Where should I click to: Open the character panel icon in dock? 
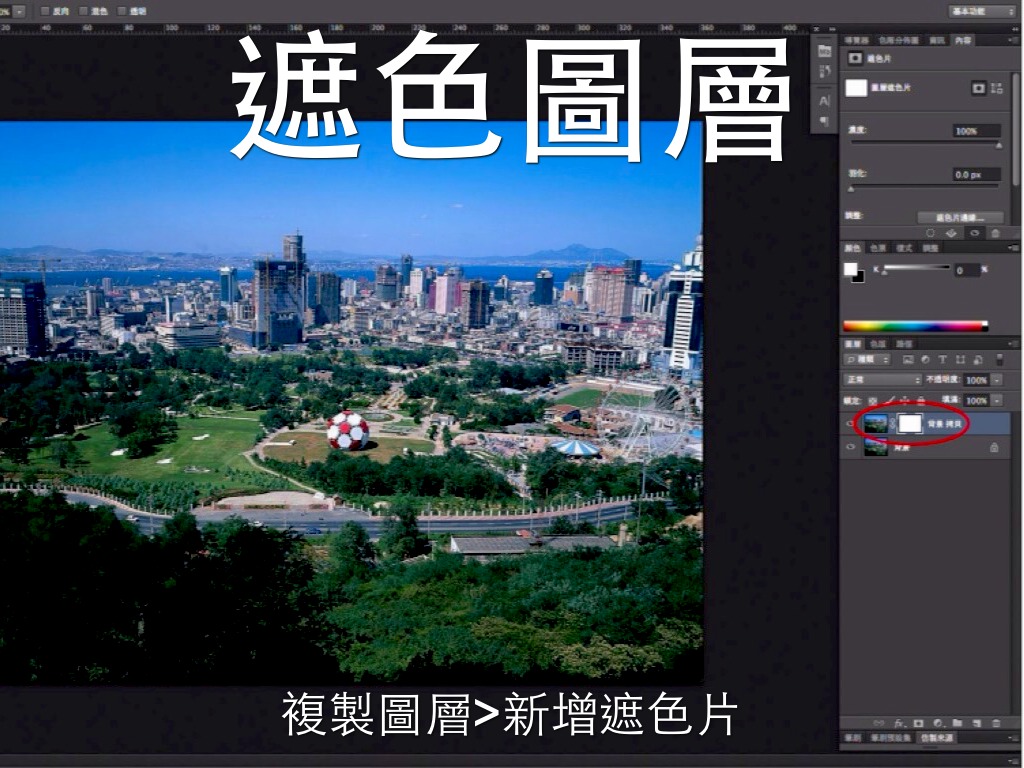click(825, 100)
